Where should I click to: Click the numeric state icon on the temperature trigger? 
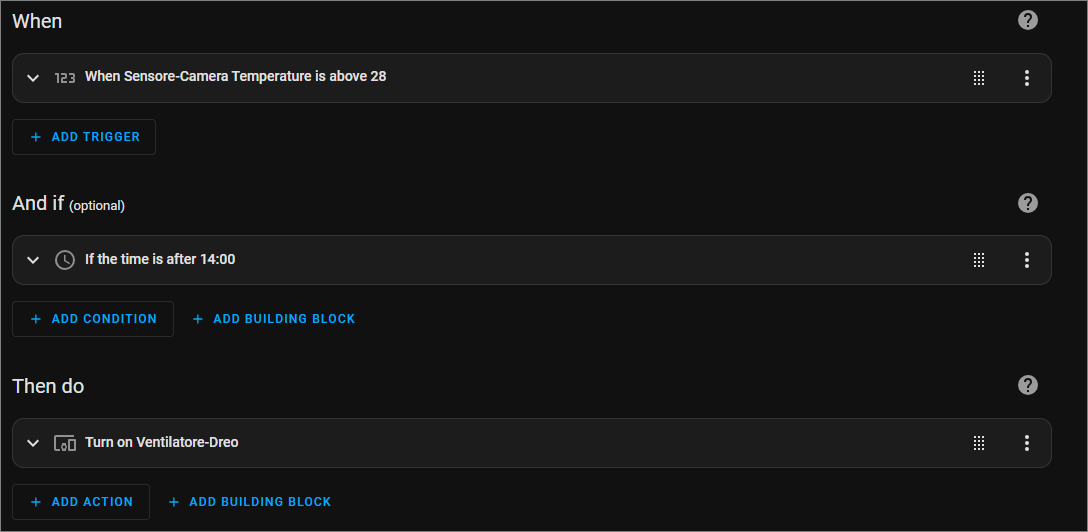tap(65, 78)
